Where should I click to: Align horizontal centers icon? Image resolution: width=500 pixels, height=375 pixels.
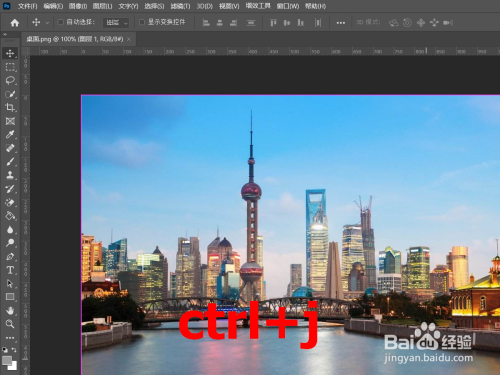click(220, 23)
